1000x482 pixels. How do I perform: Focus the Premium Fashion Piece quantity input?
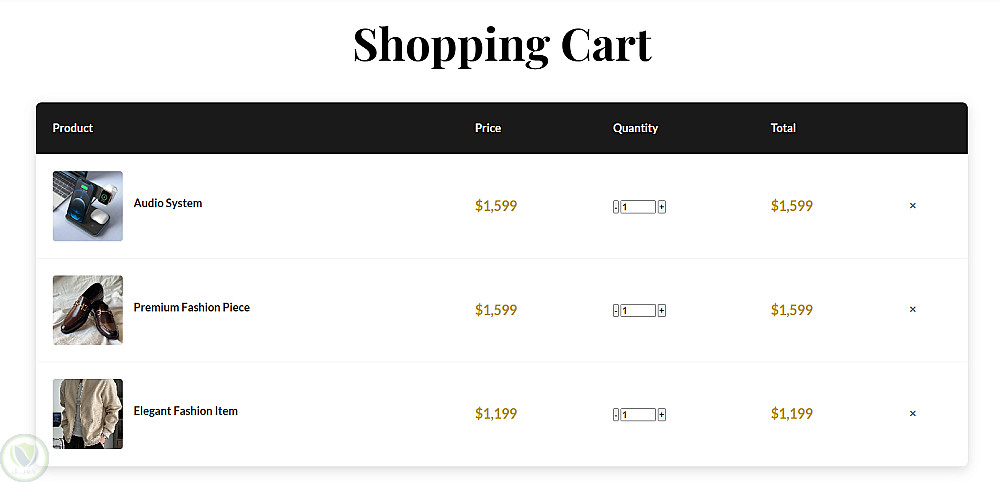638,311
